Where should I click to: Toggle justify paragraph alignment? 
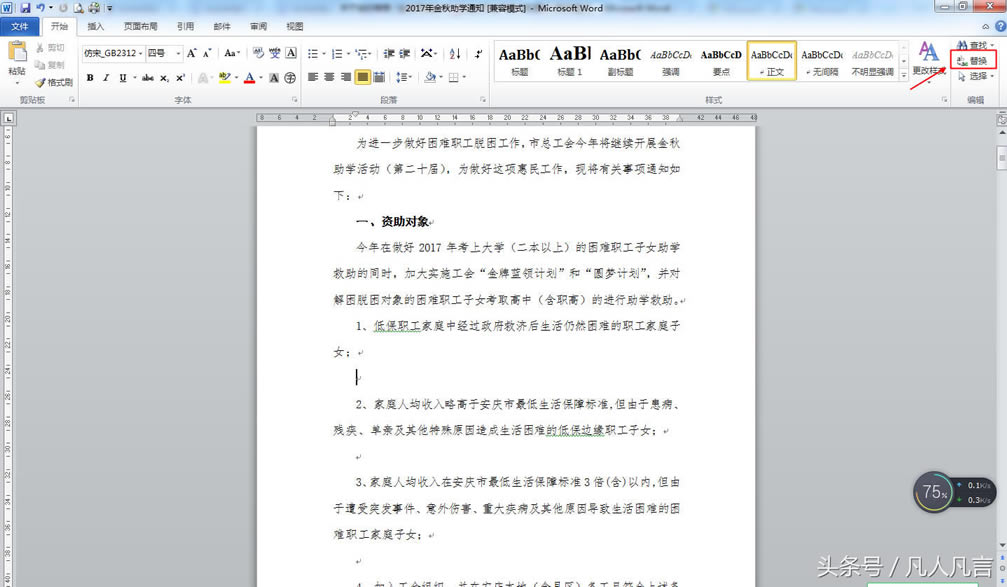pyautogui.click(x=362, y=77)
